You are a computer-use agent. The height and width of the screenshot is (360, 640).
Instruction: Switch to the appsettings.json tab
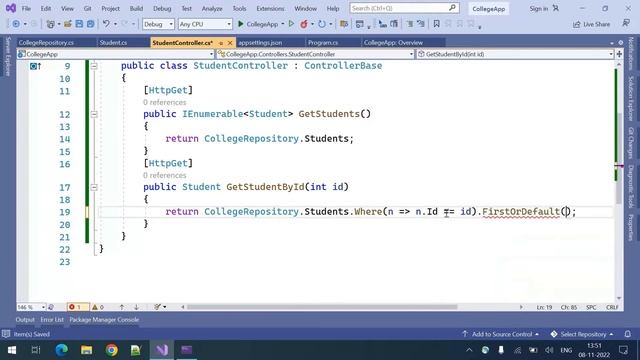click(260, 43)
